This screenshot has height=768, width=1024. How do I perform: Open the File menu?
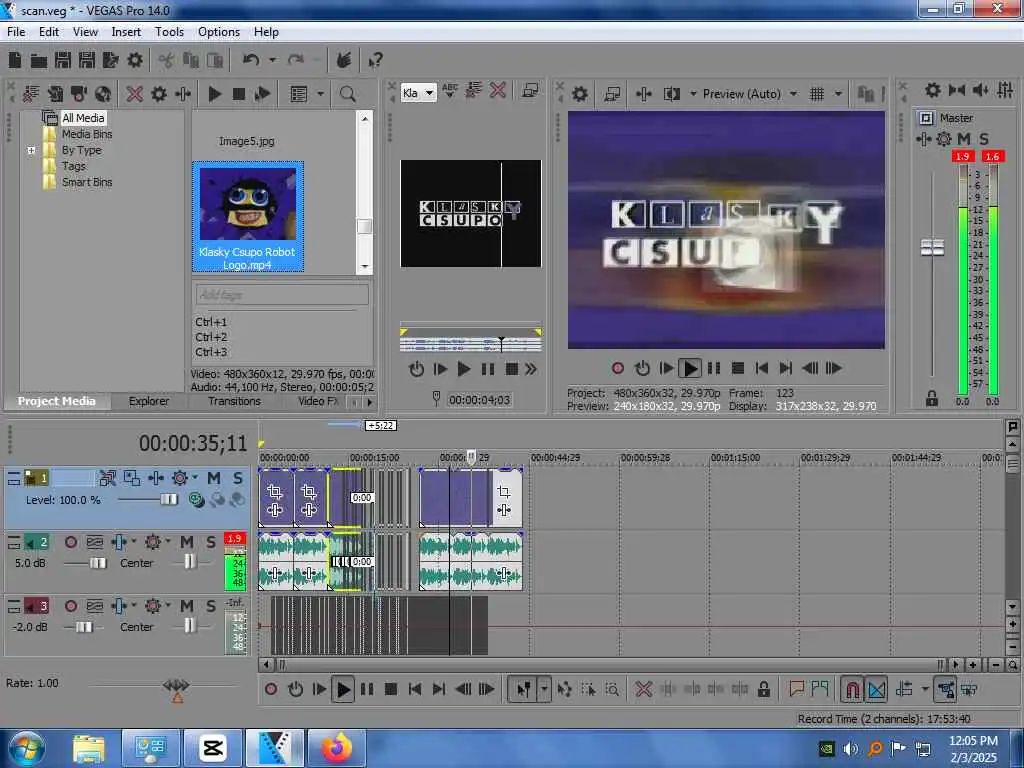(x=16, y=32)
